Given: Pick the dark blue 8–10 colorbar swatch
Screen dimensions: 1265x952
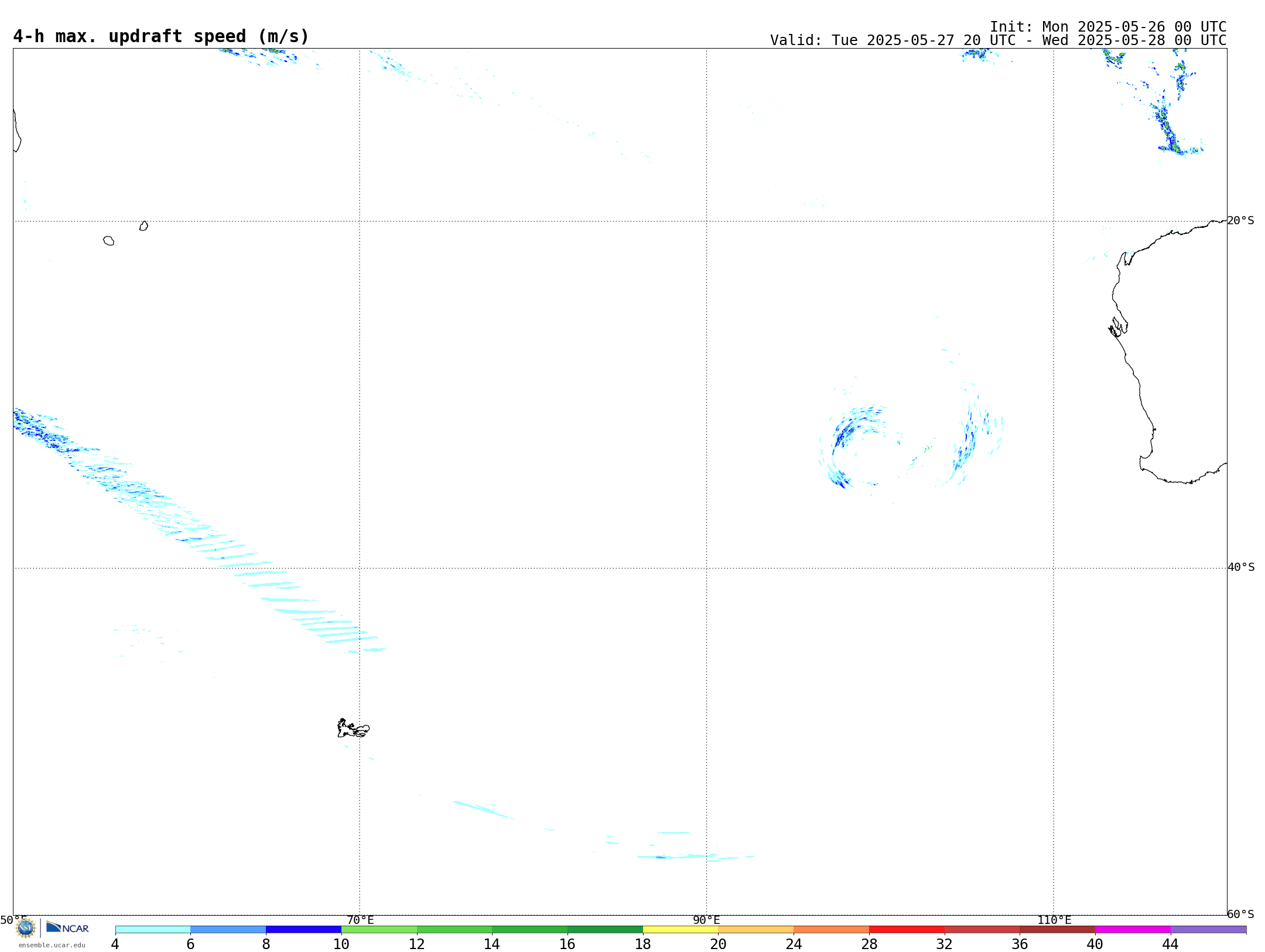Looking at the screenshot, I should coord(304,930).
